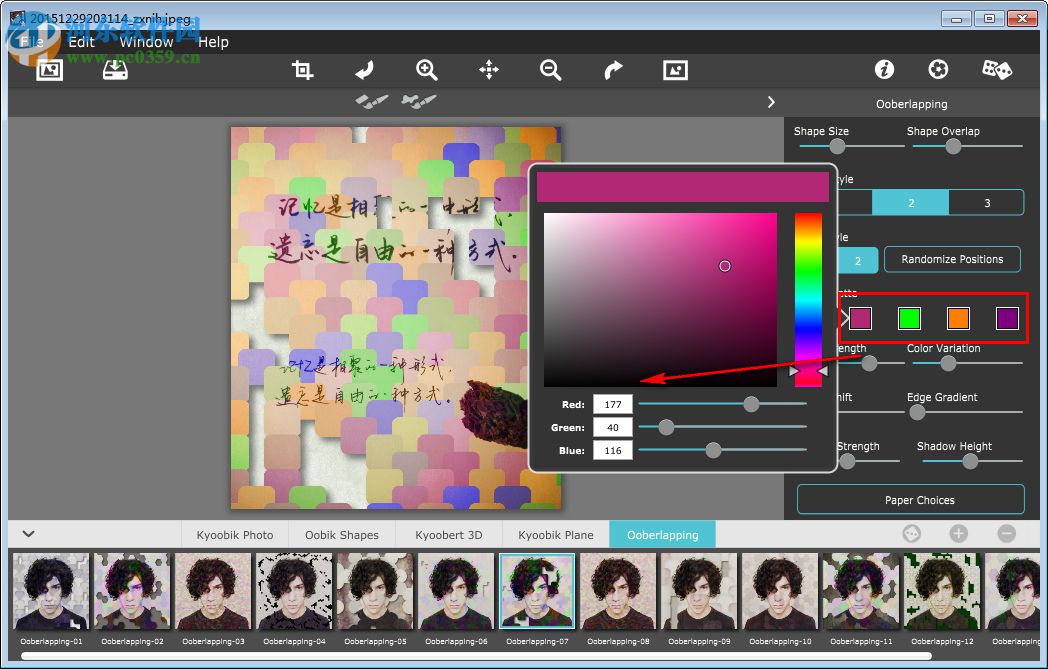Open Paper Choices
1048x669 pixels.
click(910, 500)
